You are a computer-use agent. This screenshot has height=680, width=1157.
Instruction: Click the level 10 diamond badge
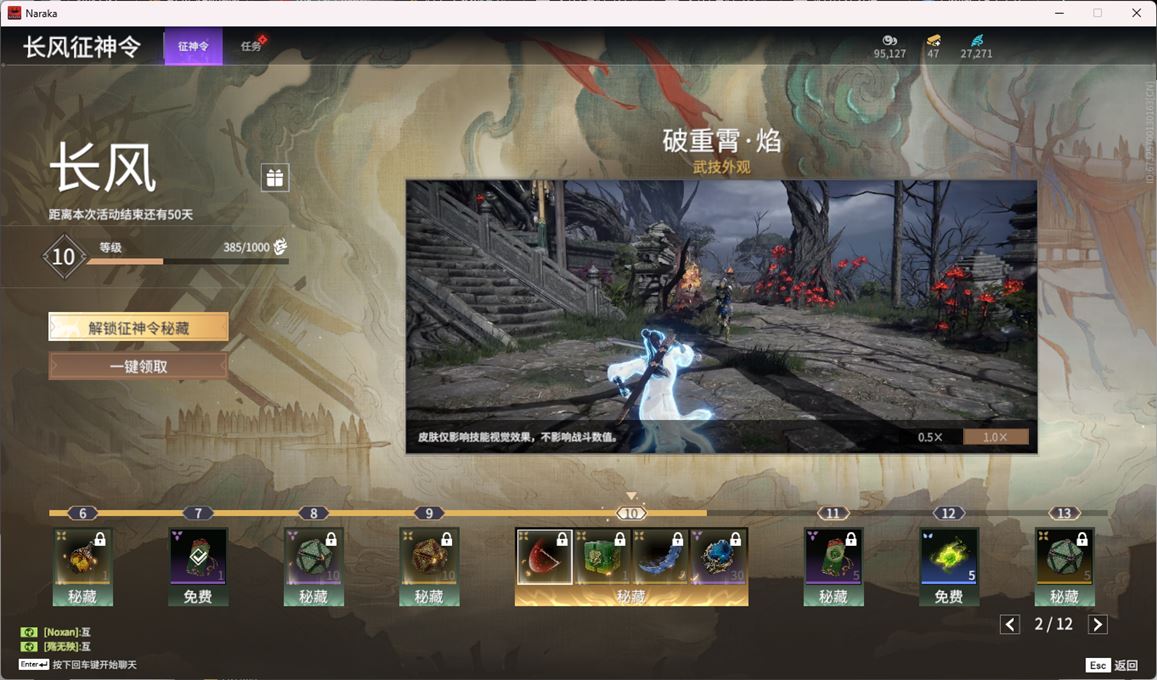tap(63, 256)
